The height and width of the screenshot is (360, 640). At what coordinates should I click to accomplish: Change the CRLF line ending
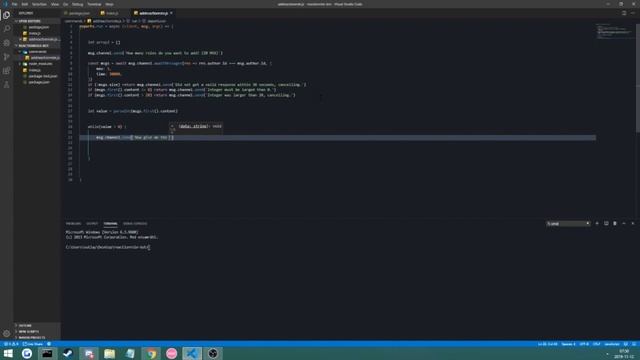[596, 344]
